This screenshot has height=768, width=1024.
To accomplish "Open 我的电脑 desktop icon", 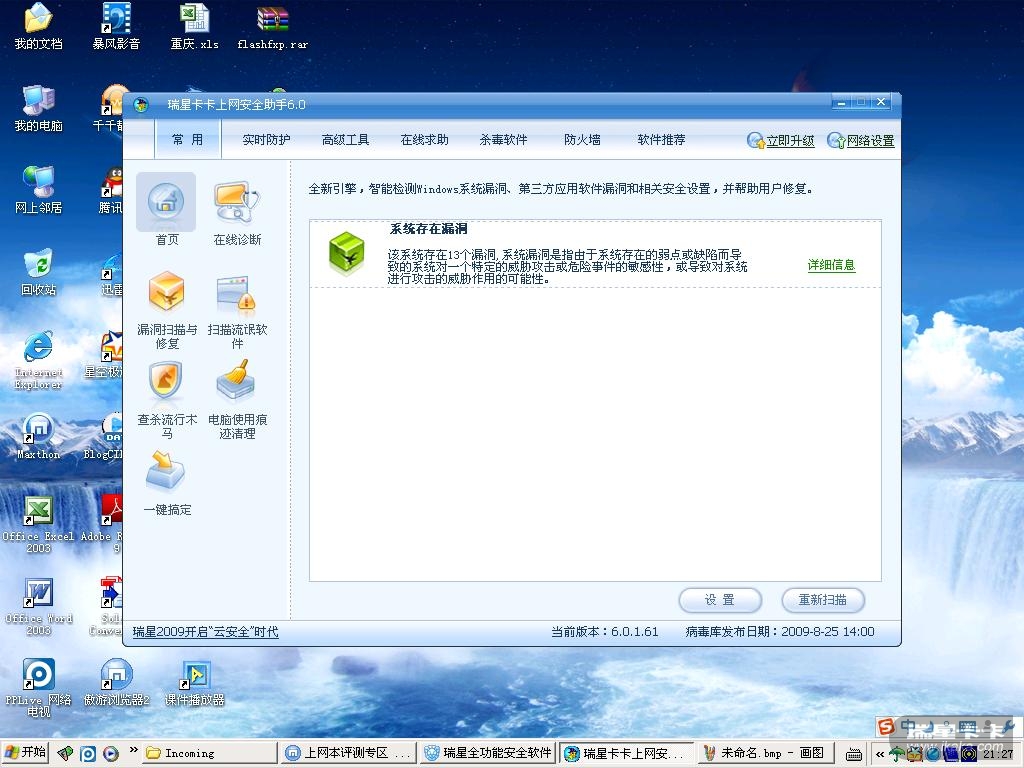I will [39, 108].
